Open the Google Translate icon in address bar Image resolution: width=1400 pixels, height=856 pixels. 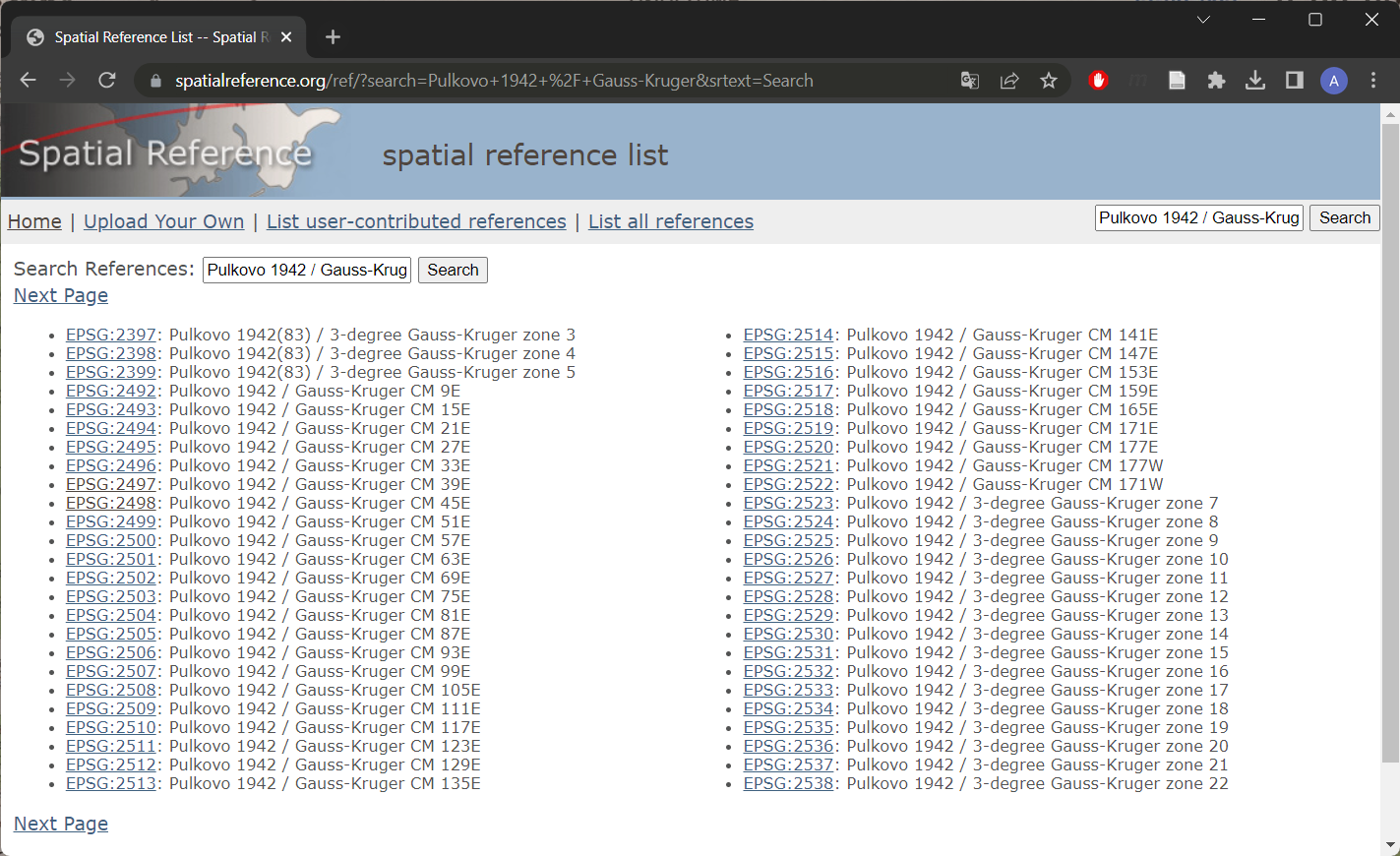tap(970, 81)
